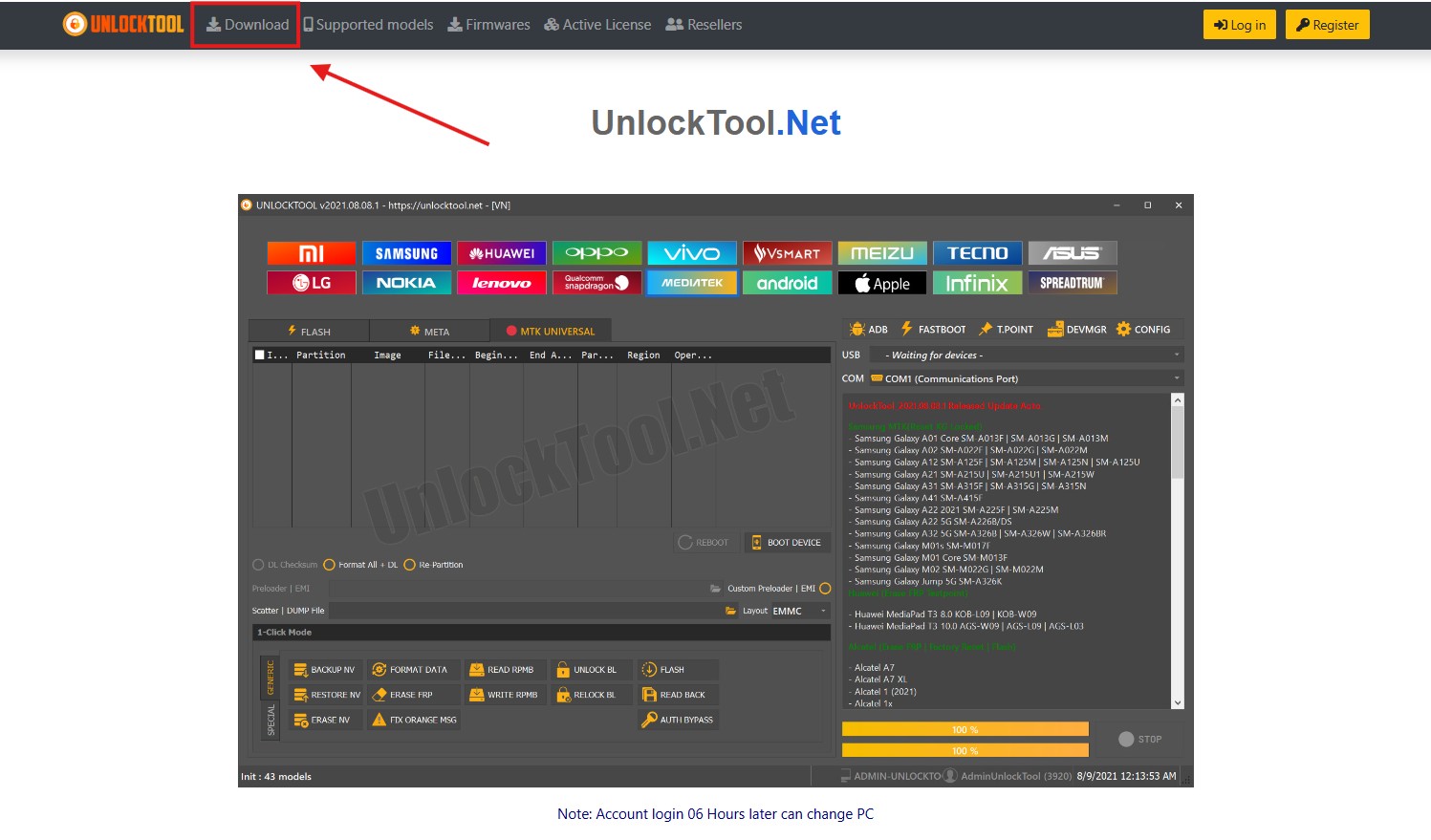Choose the LG brand tile
This screenshot has width=1431, height=840.
coord(312,283)
